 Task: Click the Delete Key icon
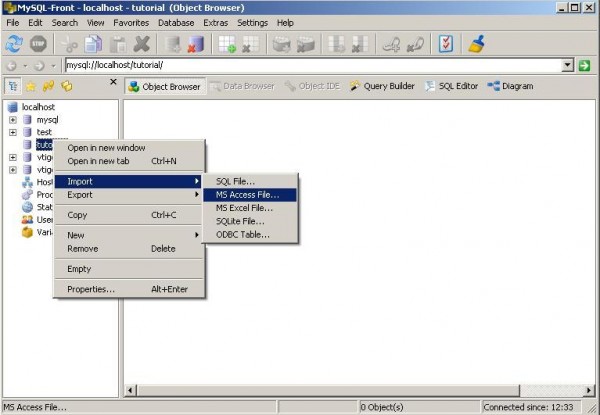point(415,44)
